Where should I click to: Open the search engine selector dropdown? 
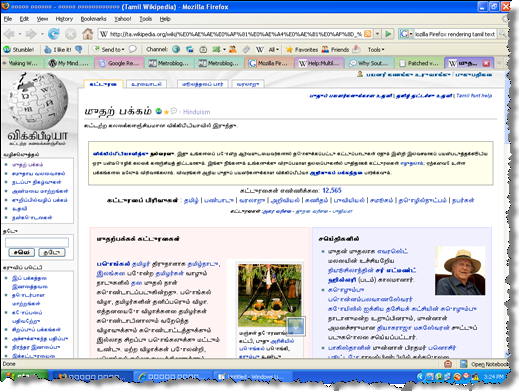point(406,34)
